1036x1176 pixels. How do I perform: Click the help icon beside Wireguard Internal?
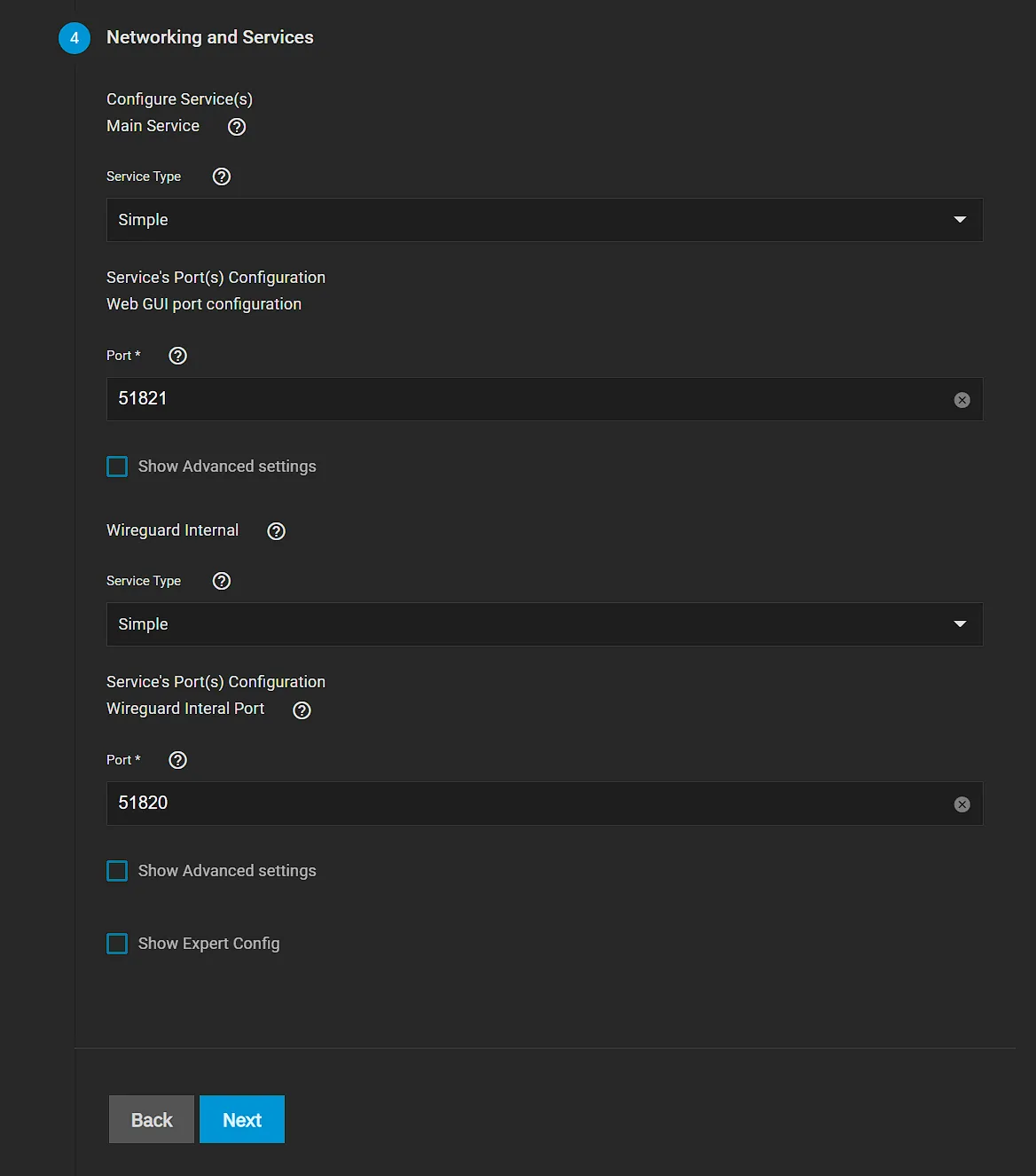pyautogui.click(x=277, y=531)
